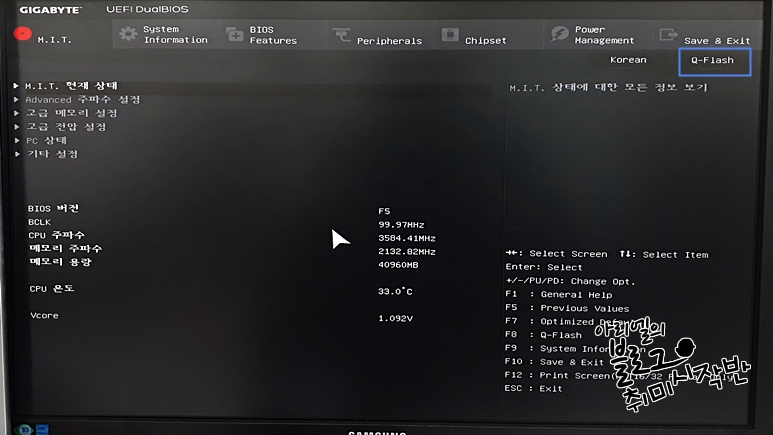Expand arrow beside 고급 메모리 설정

(16, 113)
